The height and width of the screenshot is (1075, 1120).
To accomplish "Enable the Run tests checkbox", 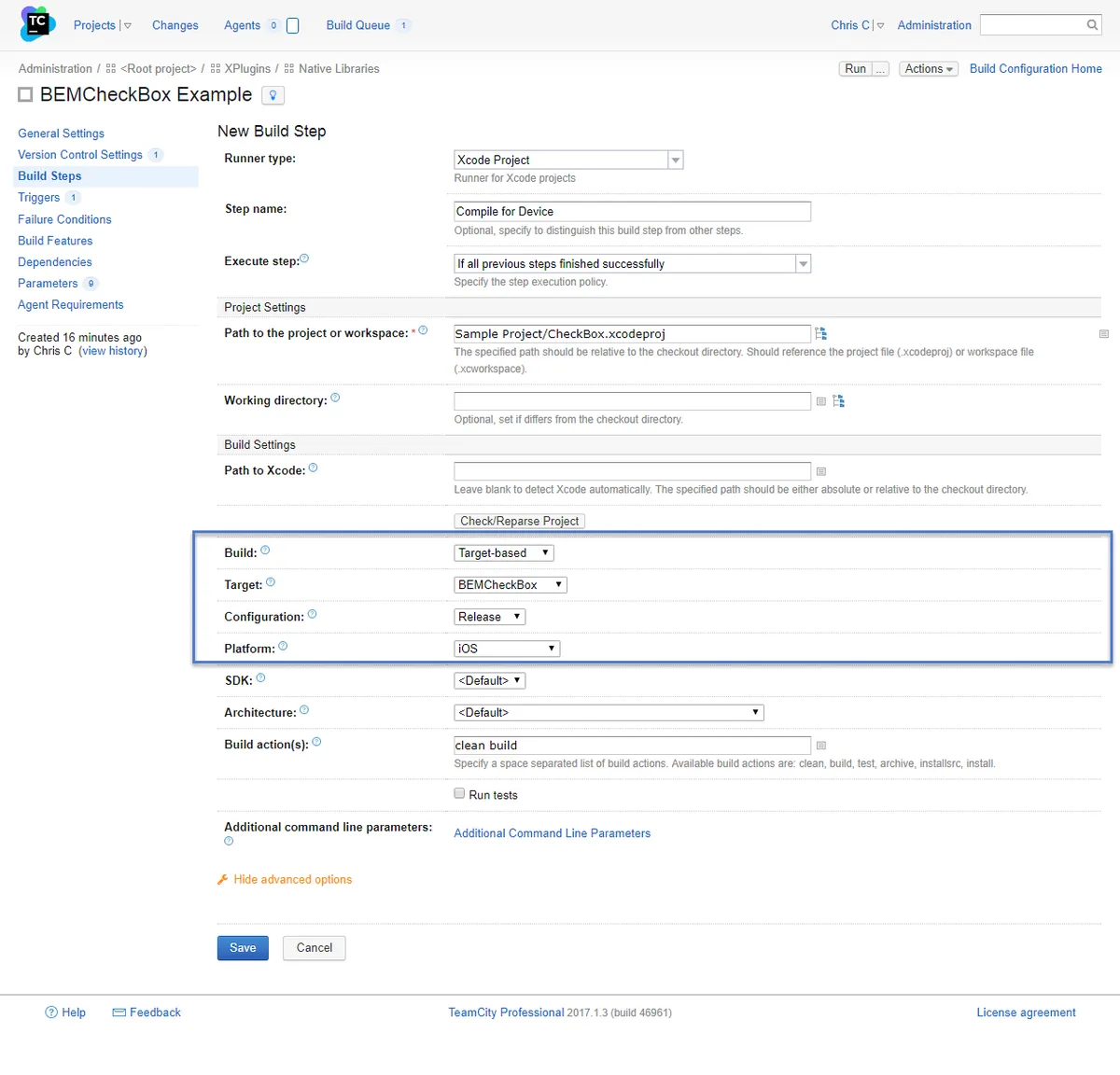I will [x=459, y=793].
